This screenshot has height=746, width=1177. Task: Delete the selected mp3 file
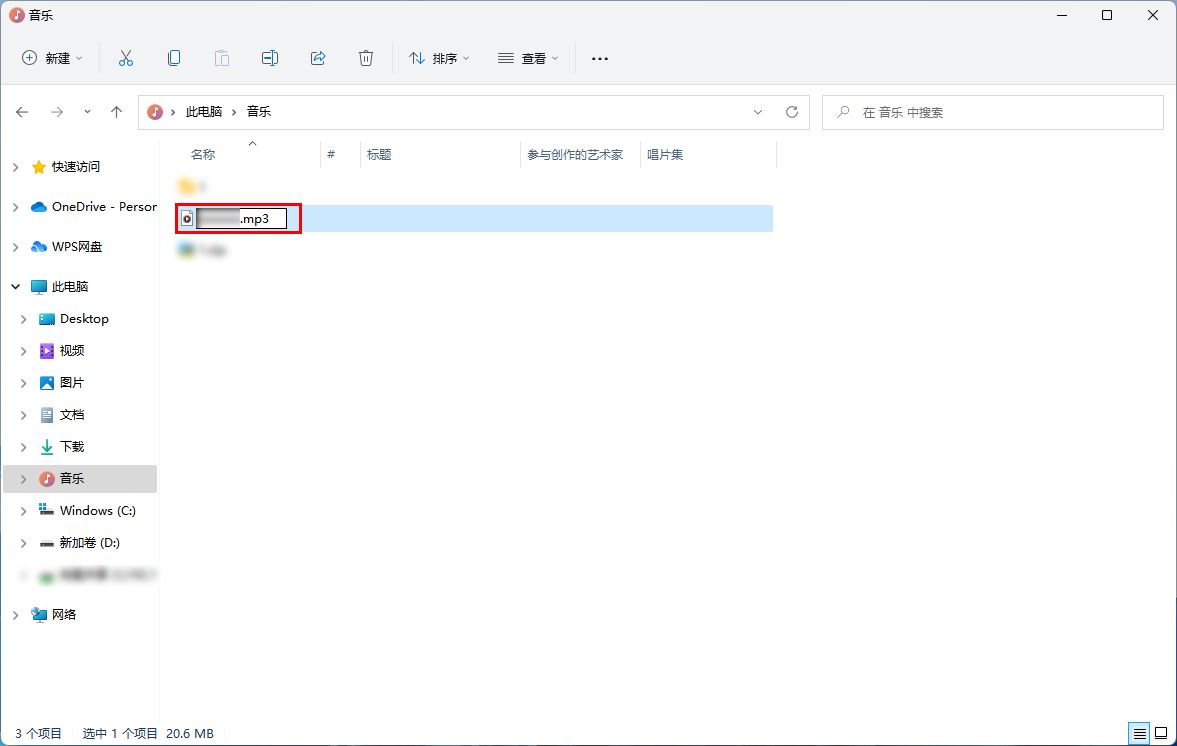[x=365, y=58]
